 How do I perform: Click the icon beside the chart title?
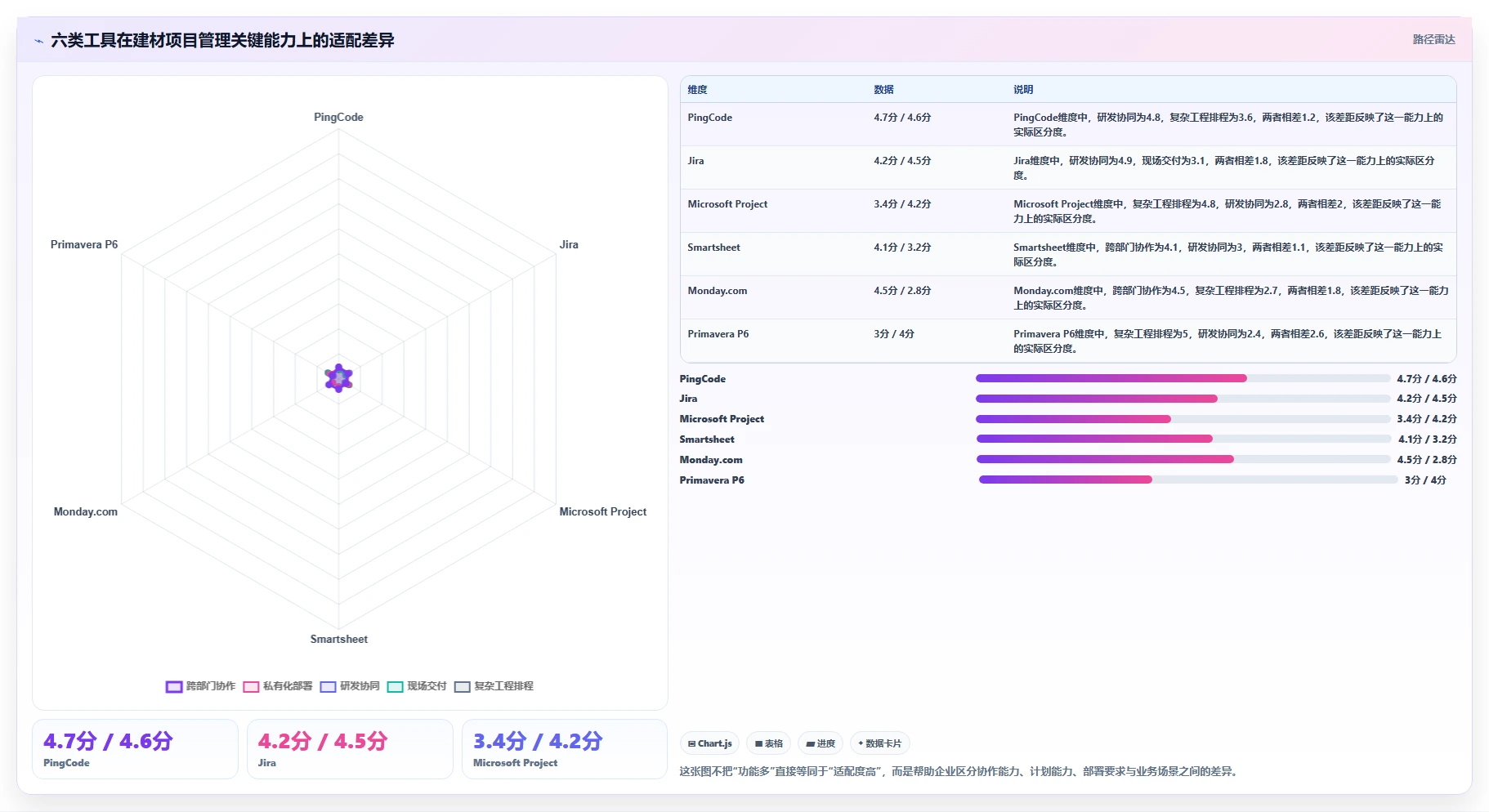[x=38, y=41]
